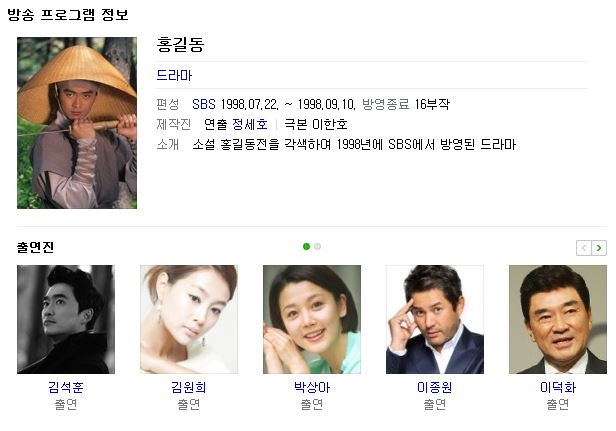The height and width of the screenshot is (431, 616).
Task: Open the 드라마 category link
Action: pos(174,75)
